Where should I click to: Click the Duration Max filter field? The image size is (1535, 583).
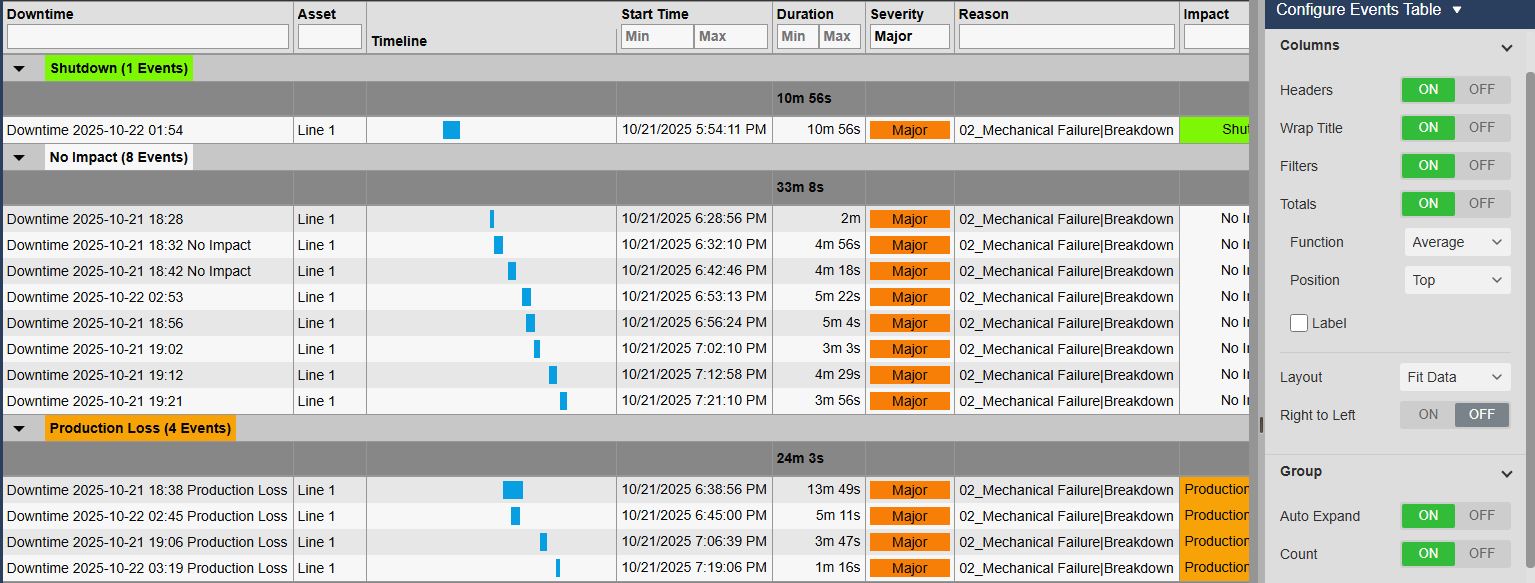840,37
